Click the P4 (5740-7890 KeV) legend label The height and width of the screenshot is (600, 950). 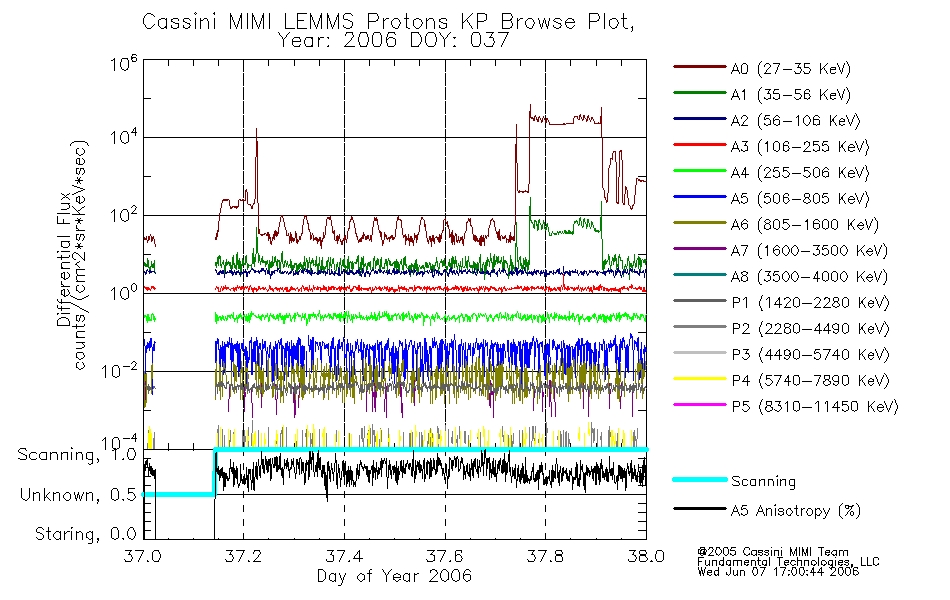click(x=810, y=381)
